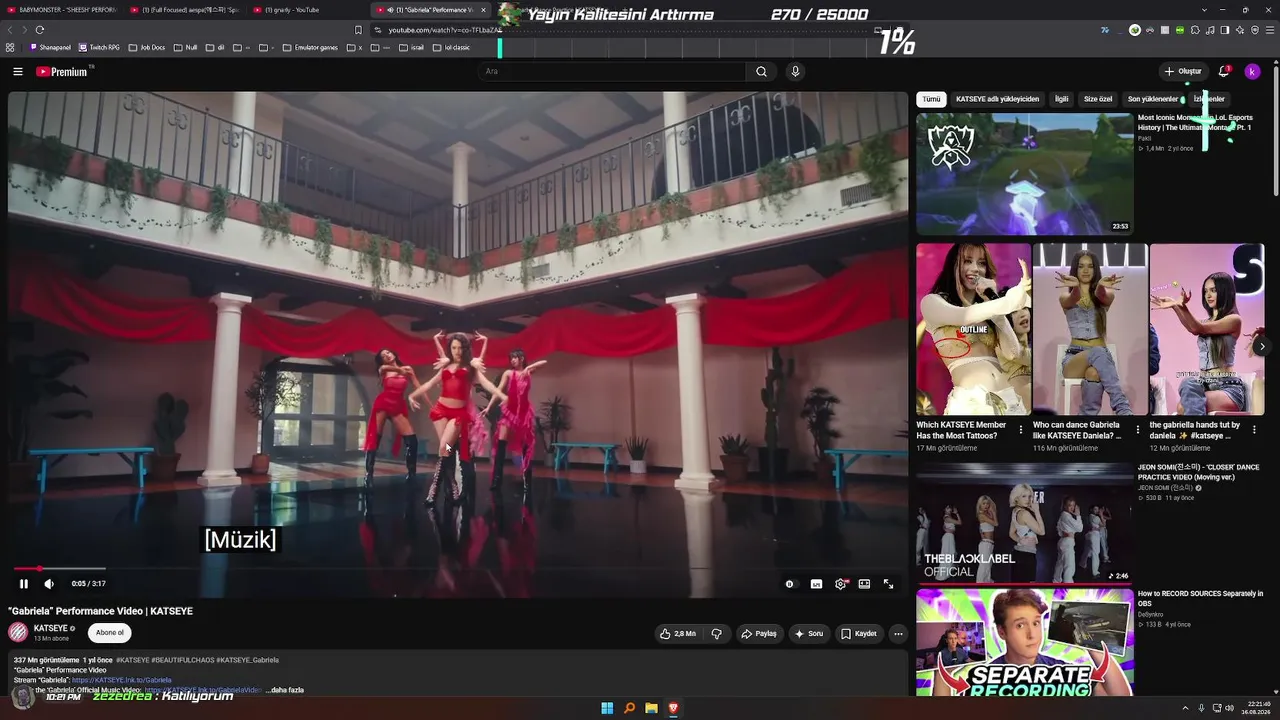Open the browser main menu
The height and width of the screenshot is (720, 1280).
pyautogui.click(x=1271, y=30)
